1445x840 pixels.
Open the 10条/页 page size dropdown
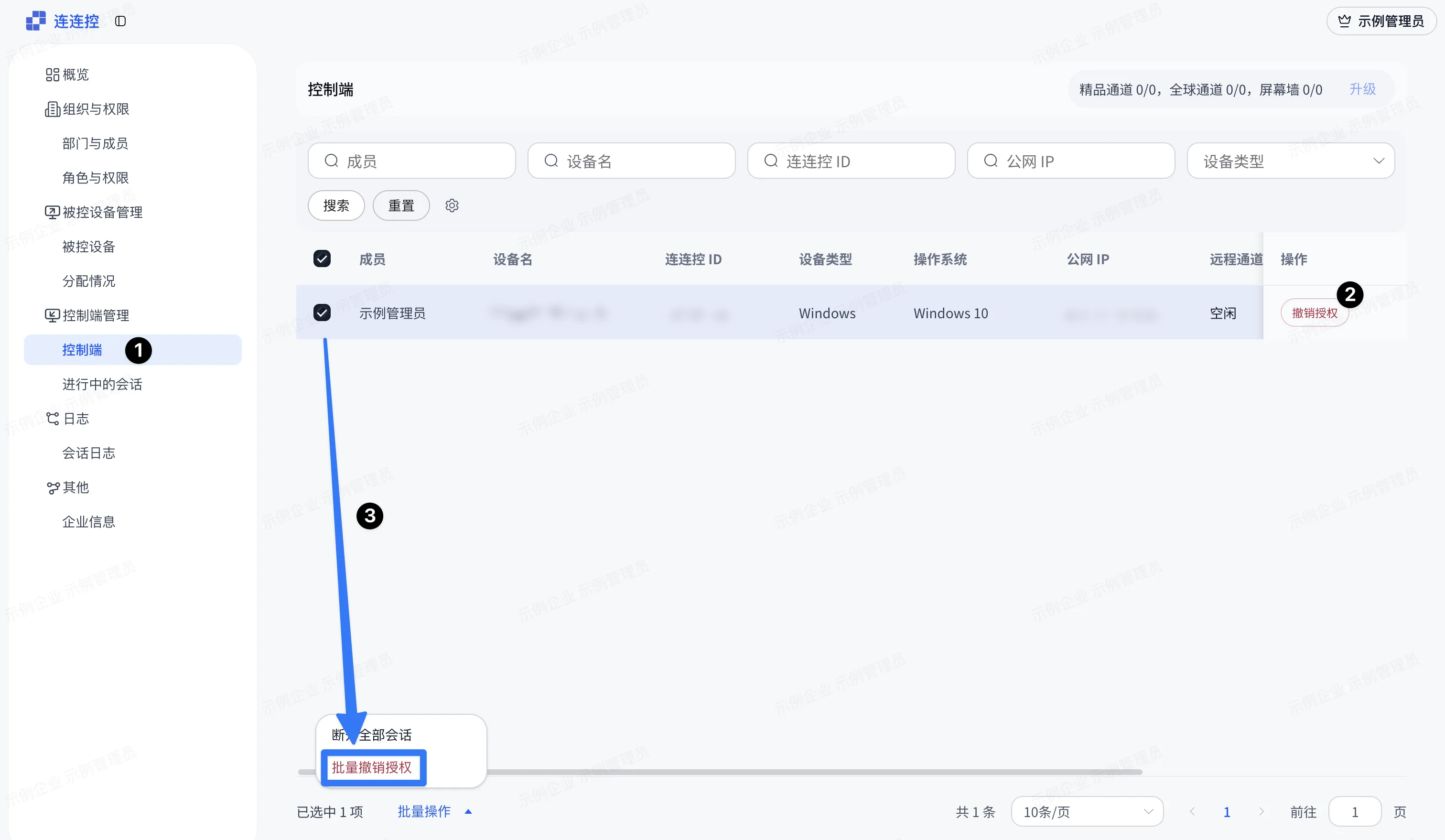[x=1087, y=811]
